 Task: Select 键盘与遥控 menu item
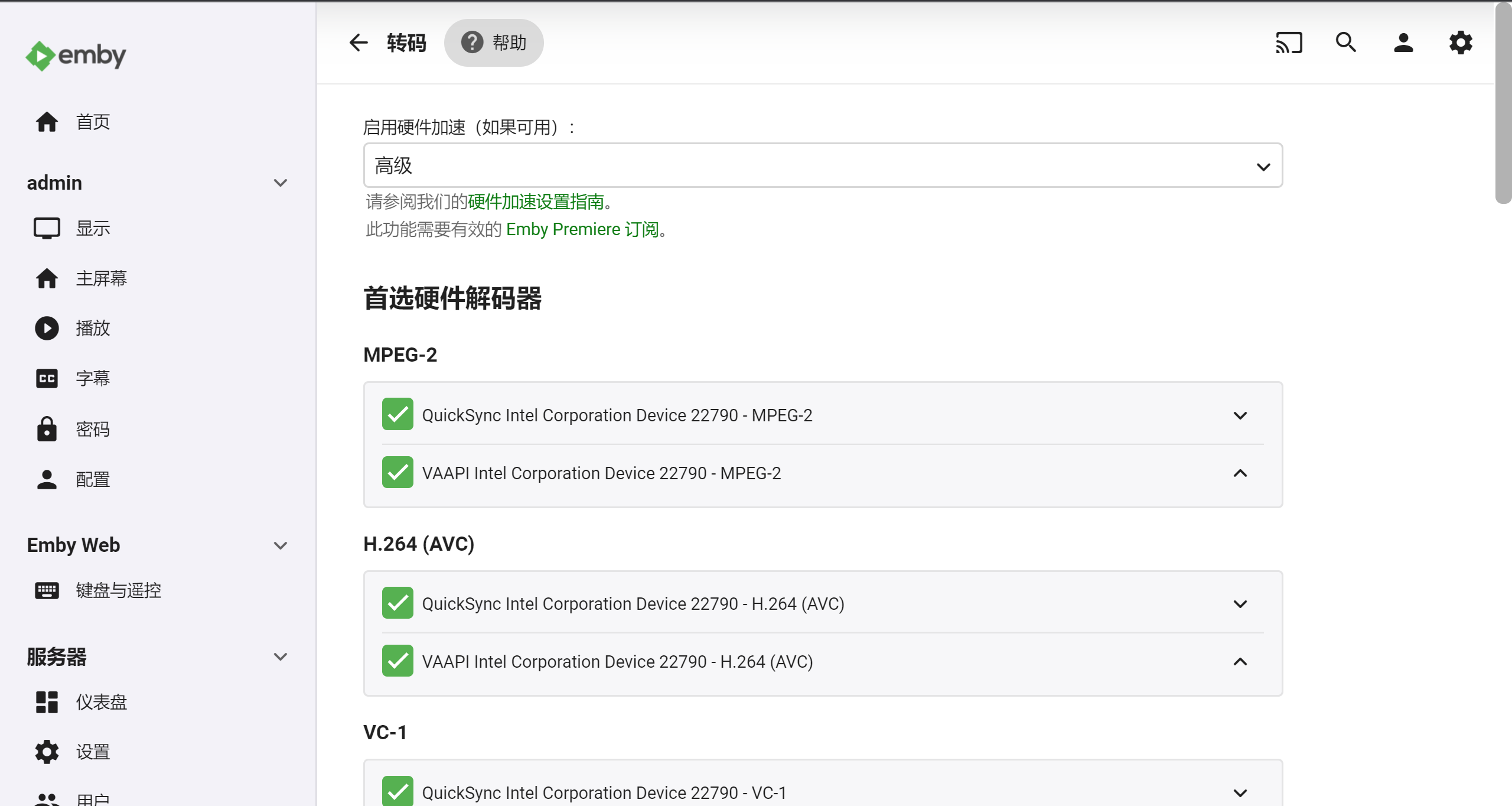tap(118, 590)
